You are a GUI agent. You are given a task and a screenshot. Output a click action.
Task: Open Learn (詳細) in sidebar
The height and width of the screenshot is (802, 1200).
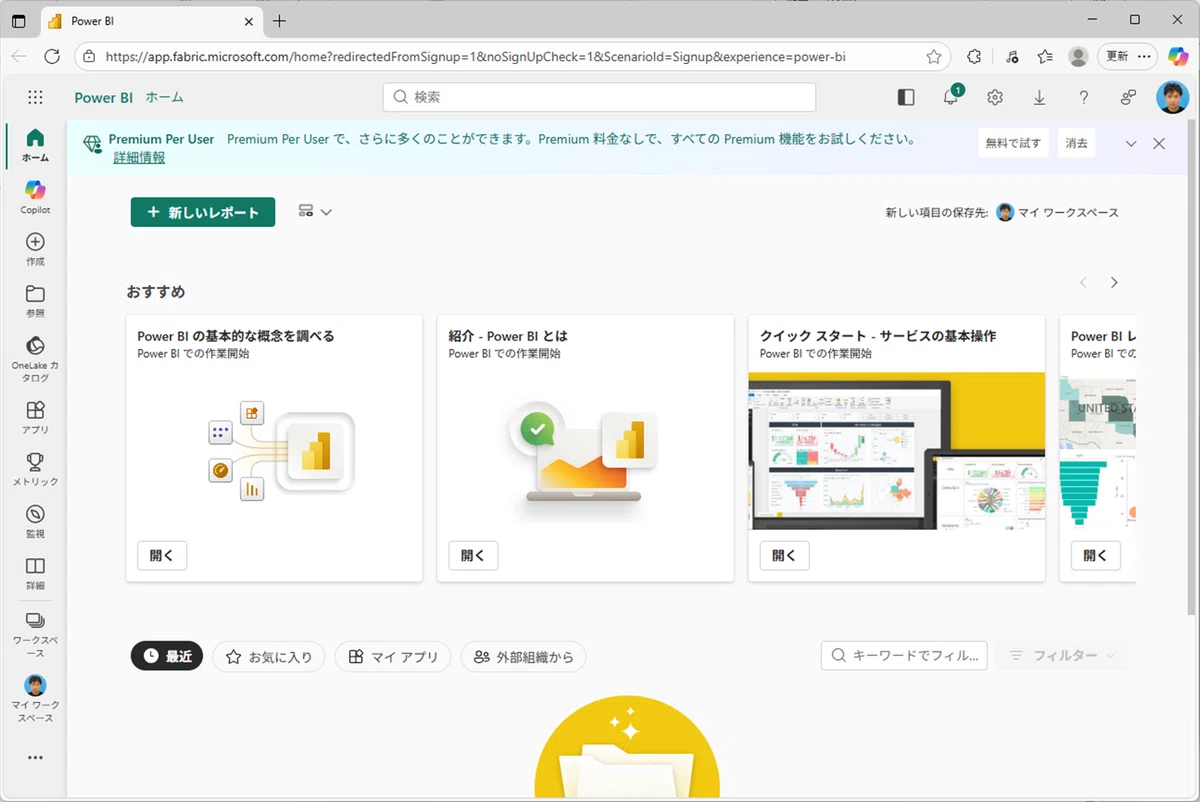pos(35,573)
